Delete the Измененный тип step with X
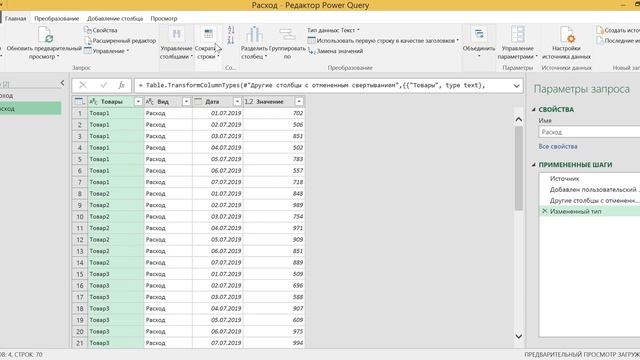The image size is (640, 360). pyautogui.click(x=544, y=211)
